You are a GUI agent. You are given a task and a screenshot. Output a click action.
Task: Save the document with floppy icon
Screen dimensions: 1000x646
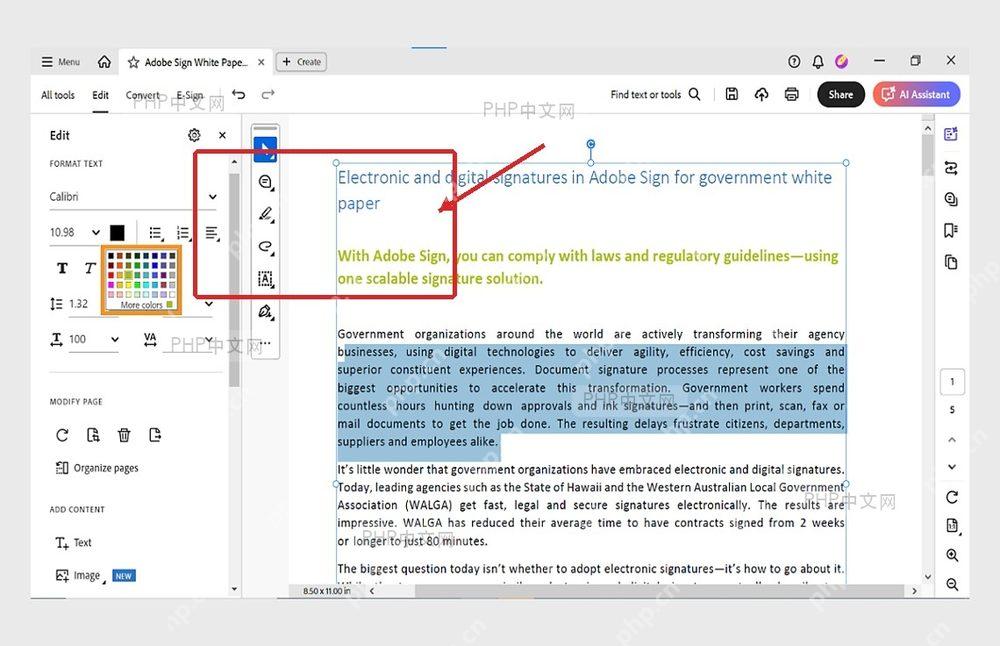(732, 94)
